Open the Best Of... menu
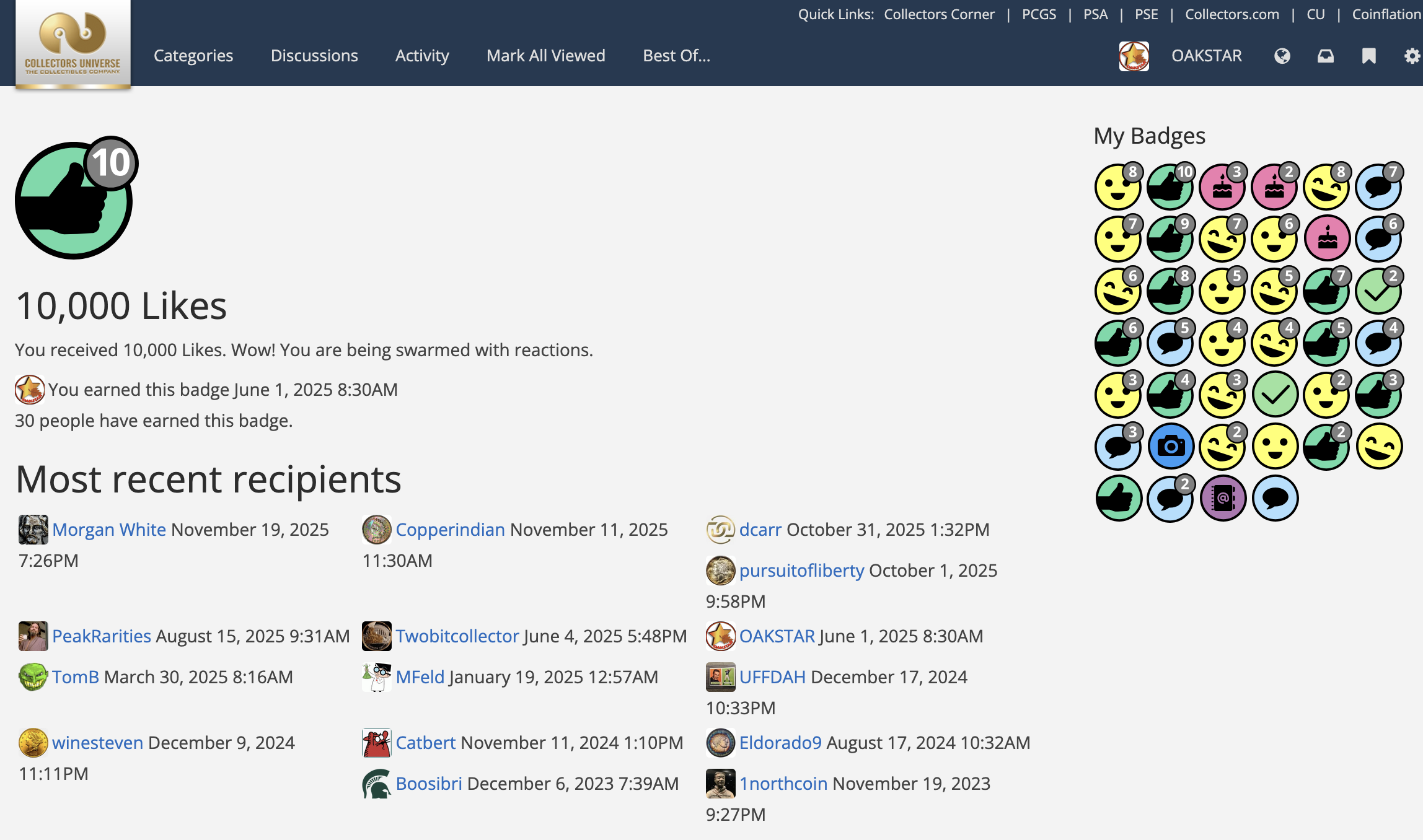The image size is (1423, 840). point(676,56)
